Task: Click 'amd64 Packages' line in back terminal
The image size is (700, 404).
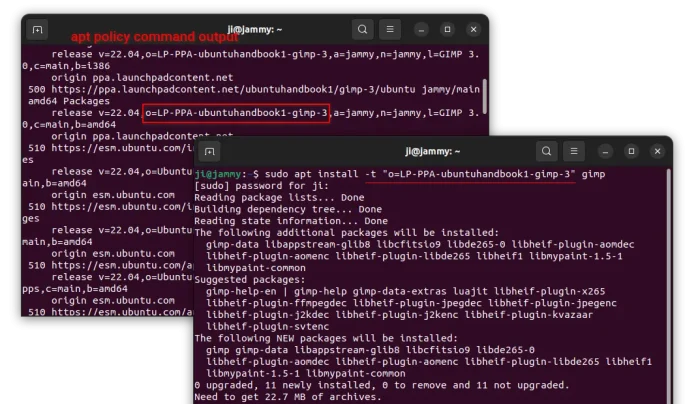Action: 69,101
